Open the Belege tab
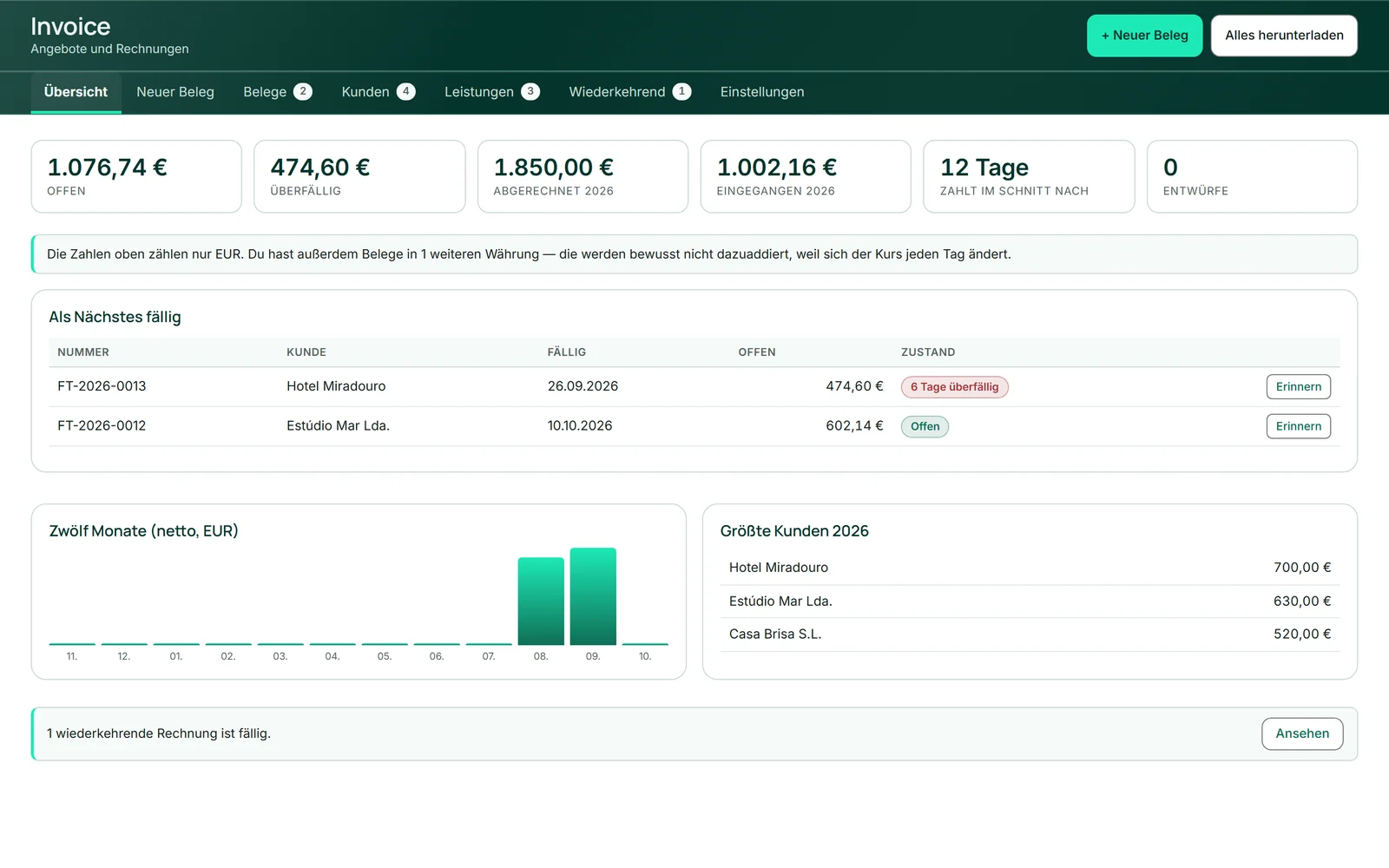Screen dimensions: 1389x868 pos(277,92)
